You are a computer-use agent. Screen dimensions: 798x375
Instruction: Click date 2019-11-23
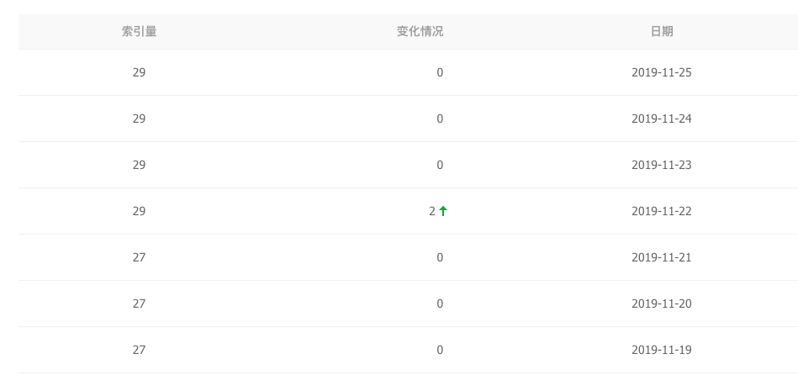[662, 165]
